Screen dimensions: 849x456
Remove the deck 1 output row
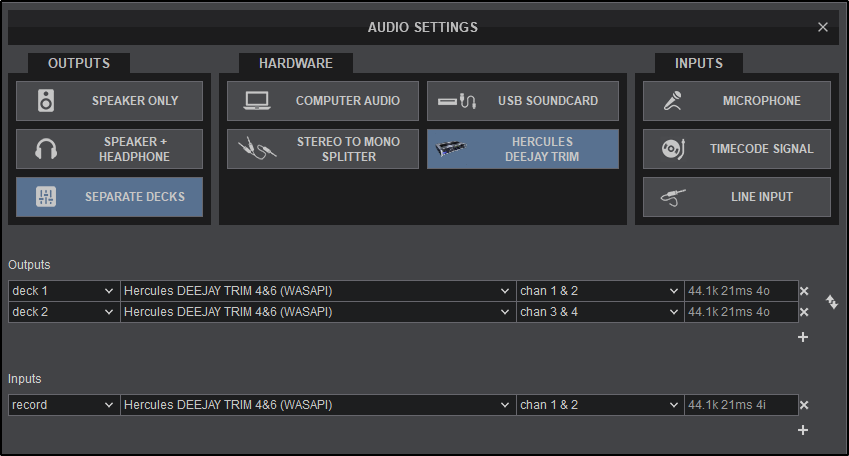point(804,291)
